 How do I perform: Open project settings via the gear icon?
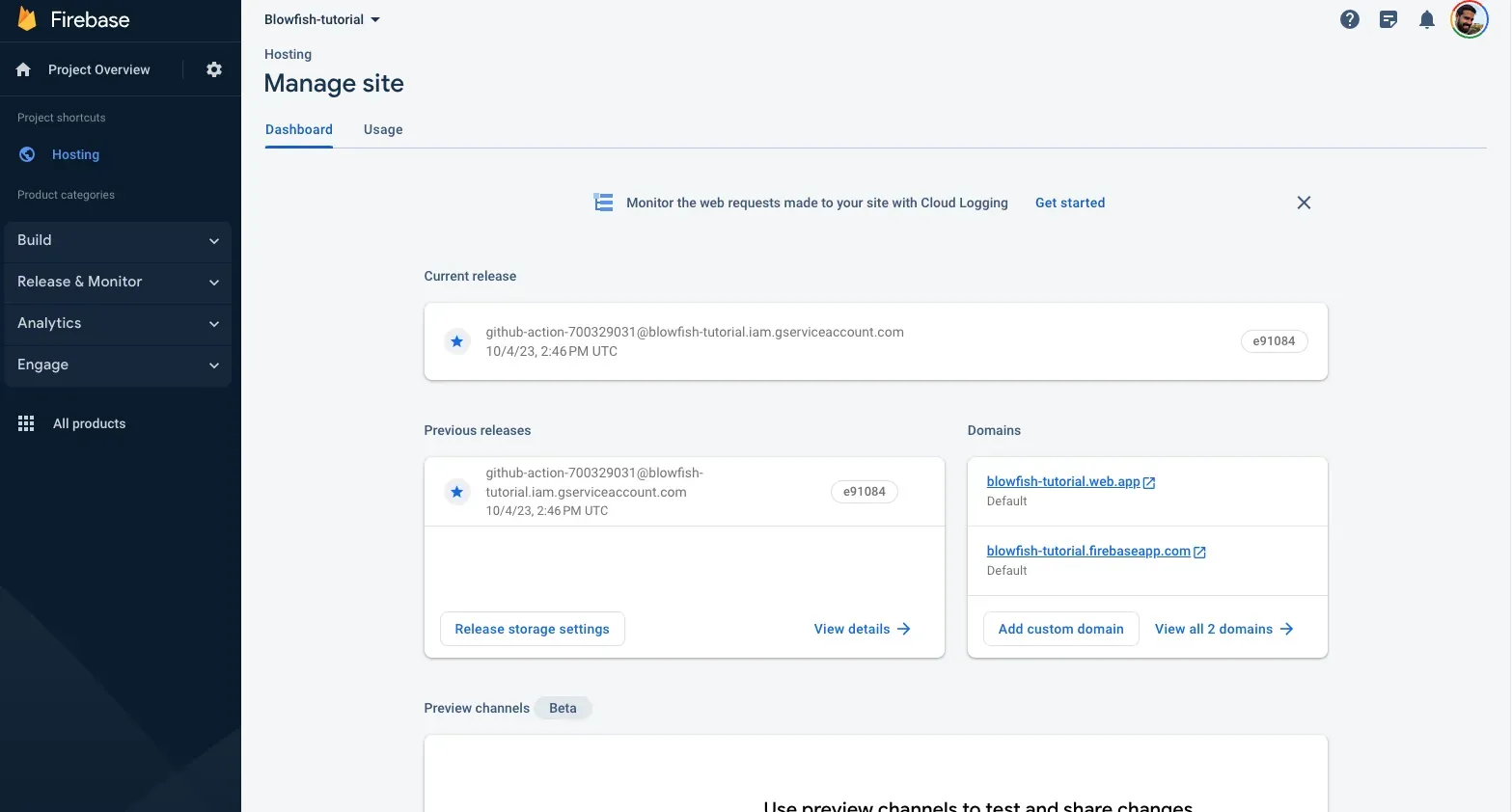pos(213,68)
